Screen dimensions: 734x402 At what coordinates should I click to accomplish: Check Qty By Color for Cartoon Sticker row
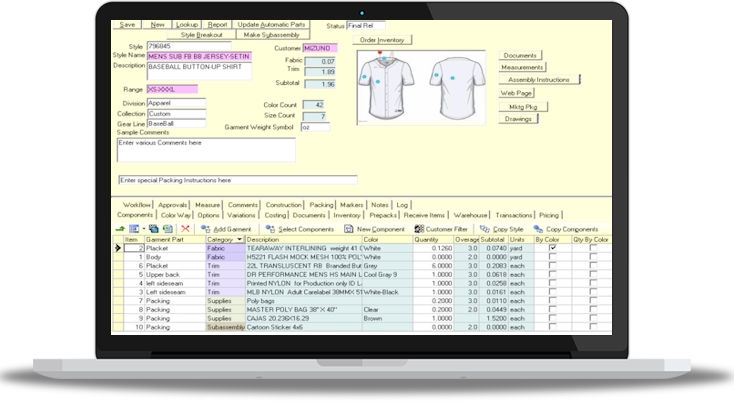pyautogui.click(x=593, y=327)
